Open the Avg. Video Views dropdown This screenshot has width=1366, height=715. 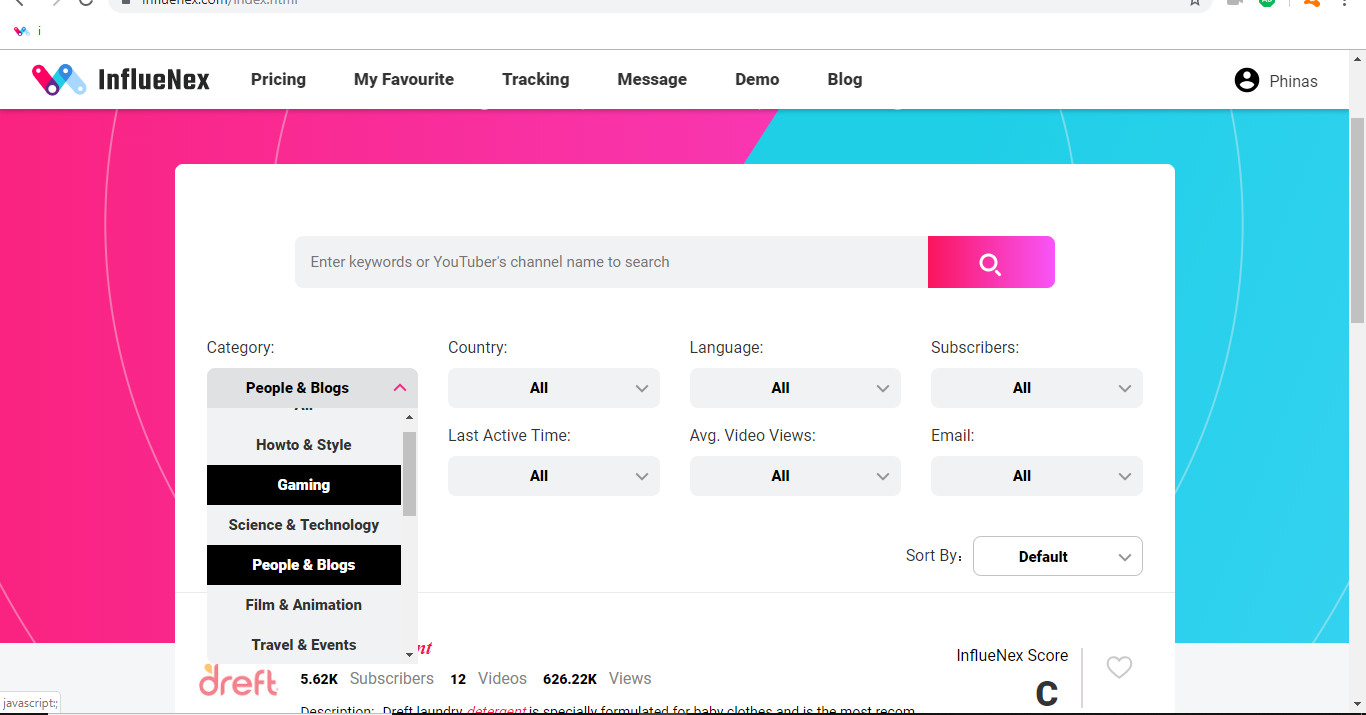click(795, 476)
